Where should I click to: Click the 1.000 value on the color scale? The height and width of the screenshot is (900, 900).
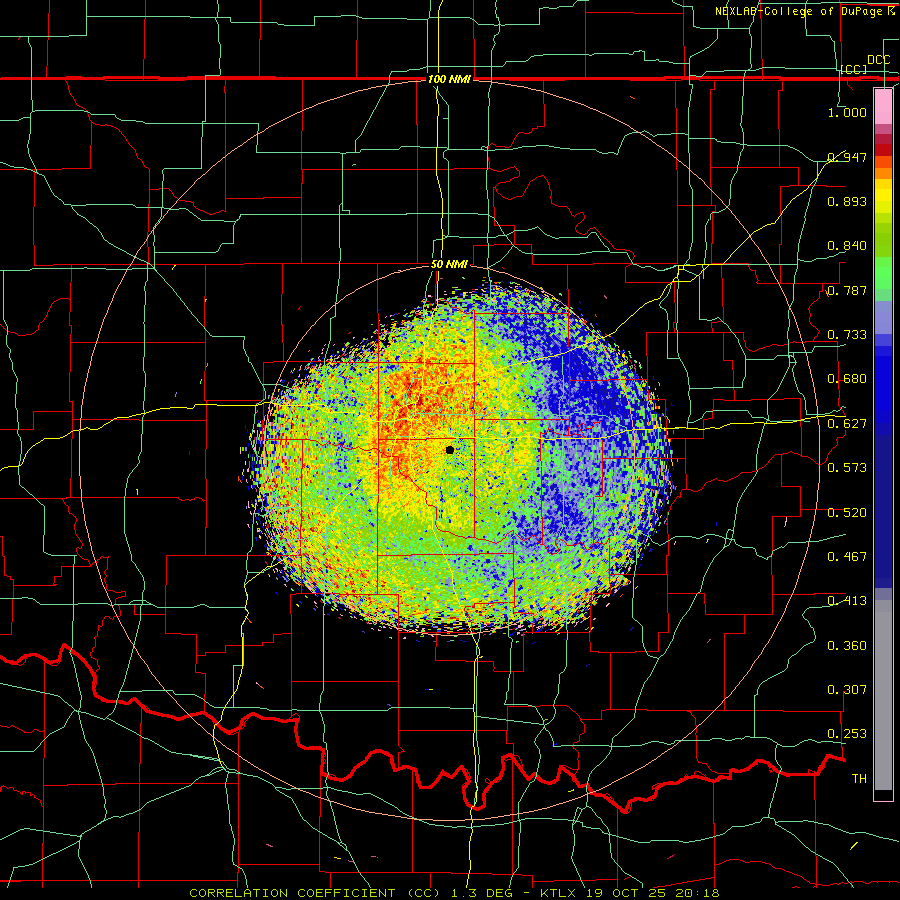tap(847, 112)
